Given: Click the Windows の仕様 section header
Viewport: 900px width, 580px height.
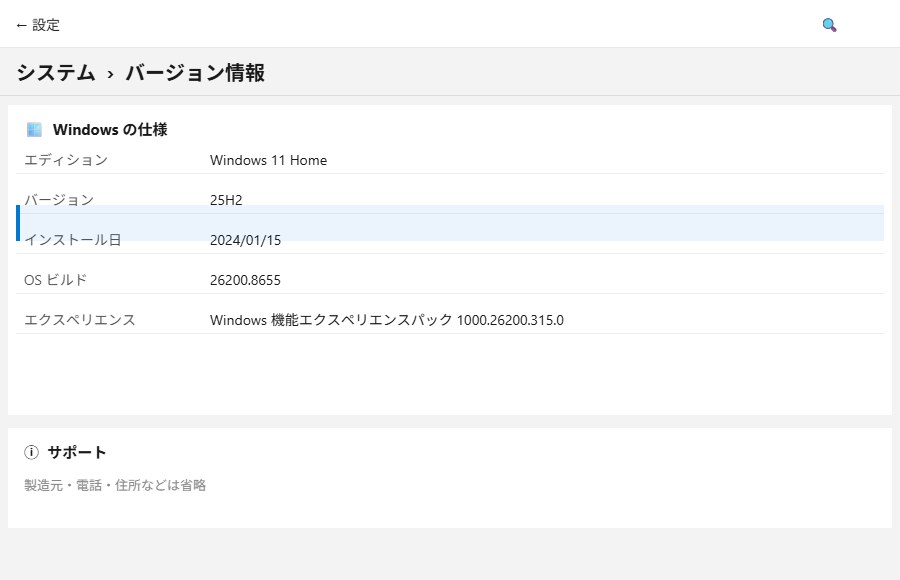Looking at the screenshot, I should click(110, 130).
